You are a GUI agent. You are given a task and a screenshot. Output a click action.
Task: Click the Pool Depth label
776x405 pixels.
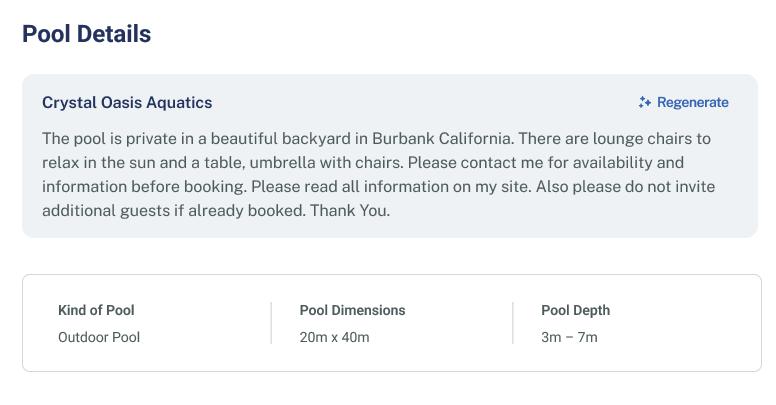575,310
